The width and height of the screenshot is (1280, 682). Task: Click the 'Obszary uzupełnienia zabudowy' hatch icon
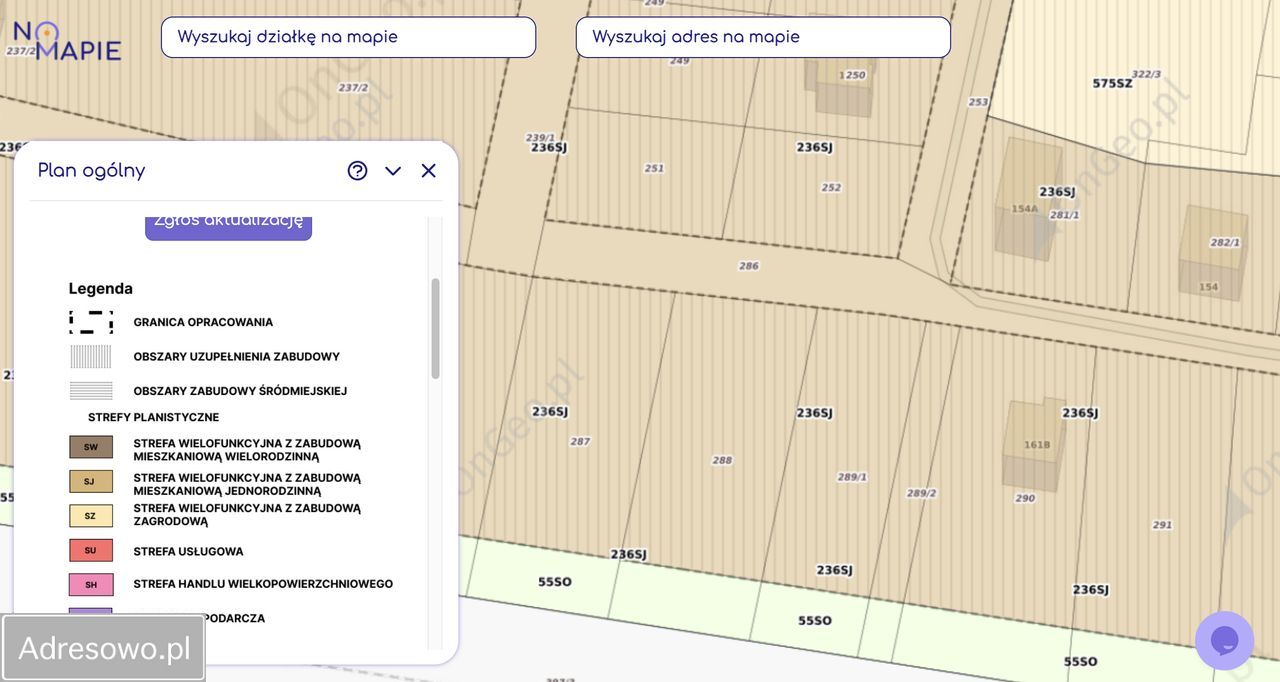(x=91, y=357)
